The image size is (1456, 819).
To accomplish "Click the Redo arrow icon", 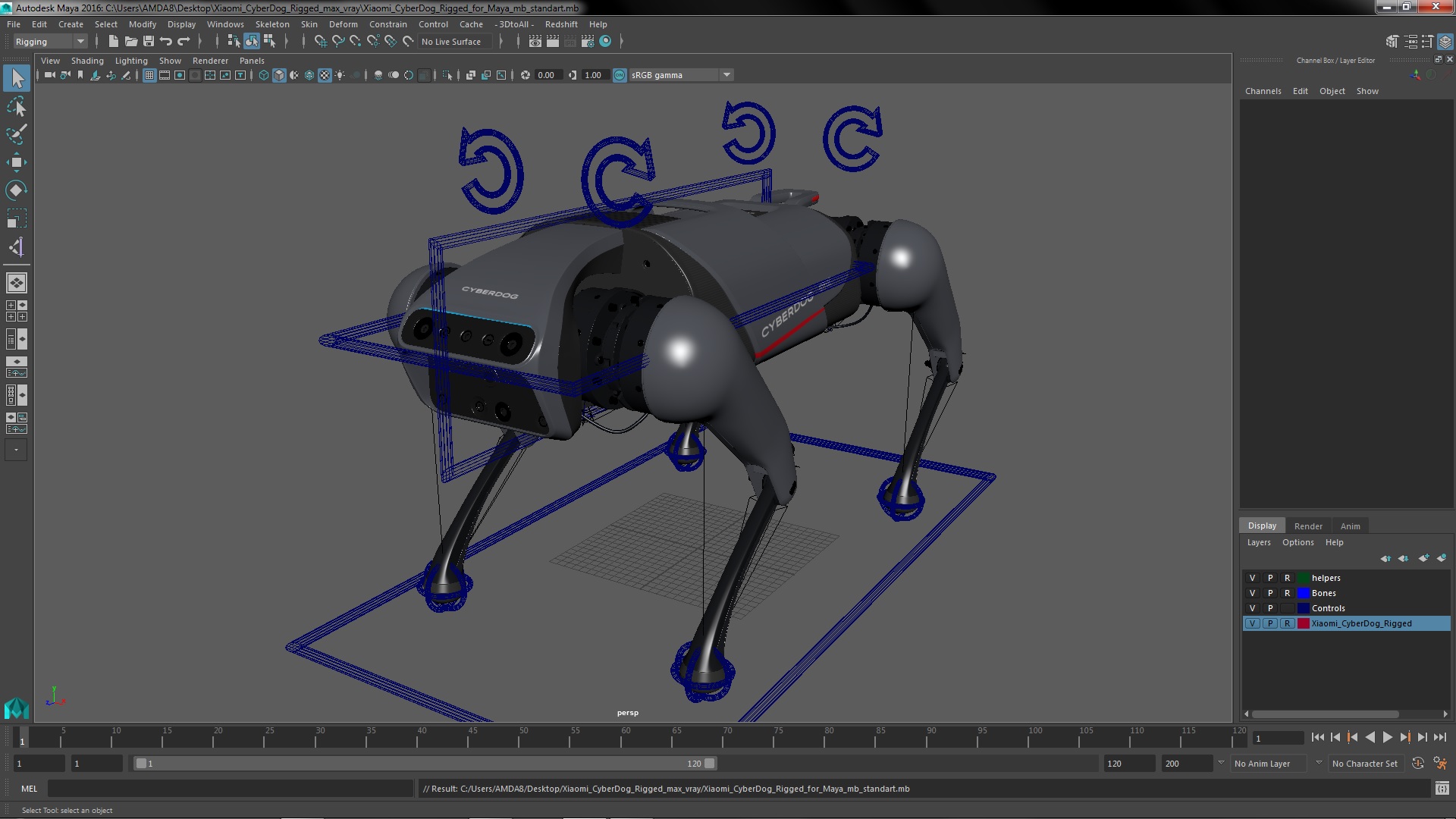I will 184,42.
